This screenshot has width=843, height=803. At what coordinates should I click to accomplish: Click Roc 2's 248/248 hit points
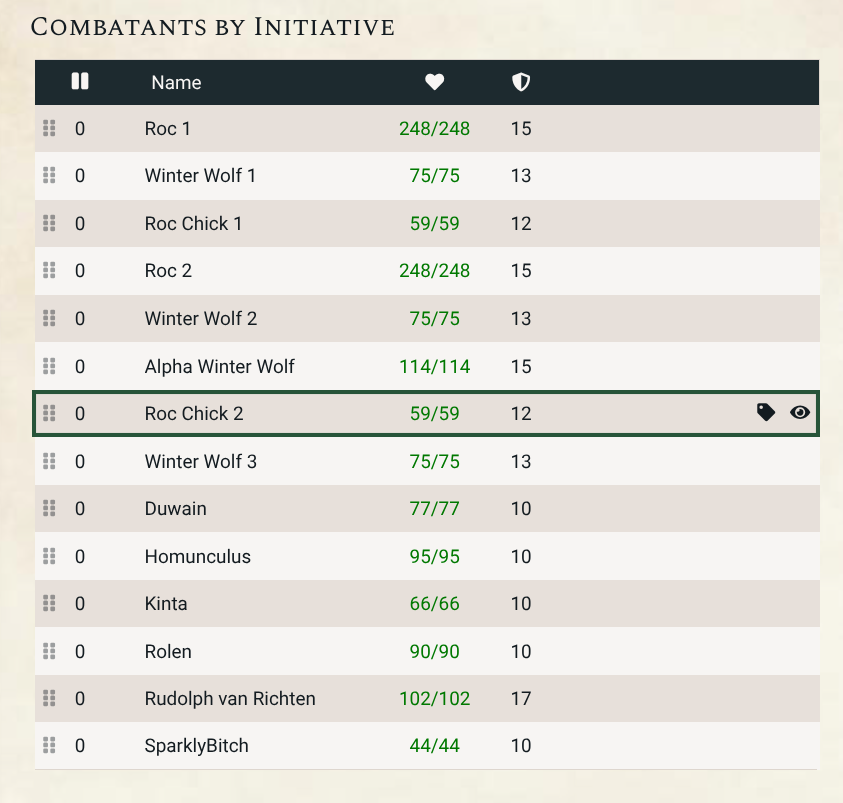coord(434,271)
